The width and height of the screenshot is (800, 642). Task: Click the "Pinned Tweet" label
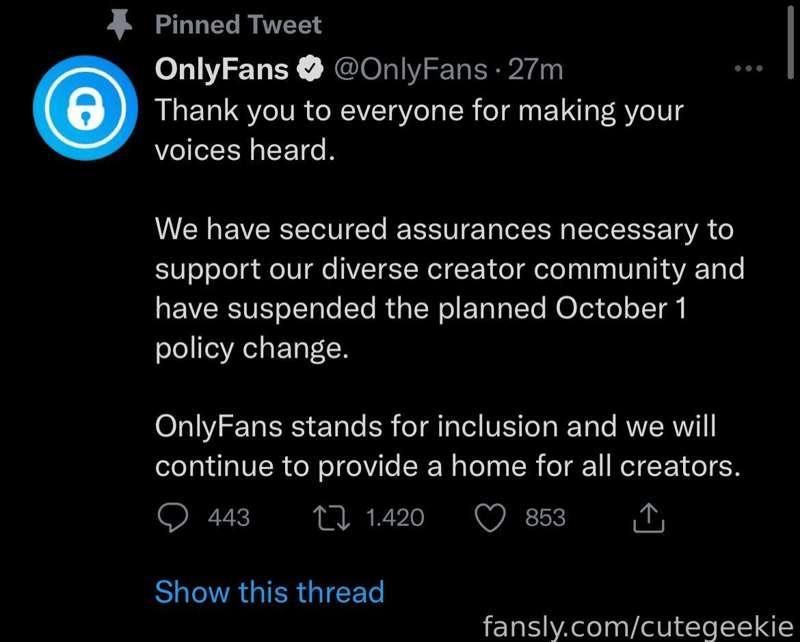[x=238, y=24]
